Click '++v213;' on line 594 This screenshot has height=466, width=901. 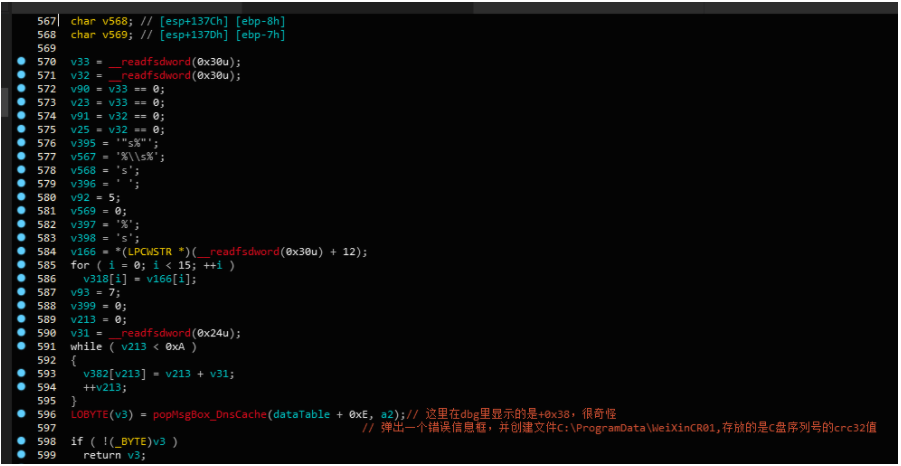click(105, 387)
